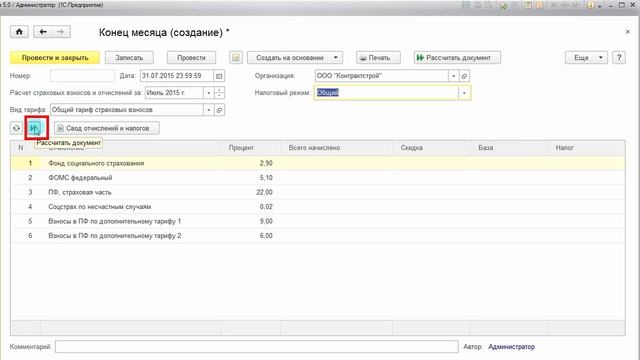Click percent value 9,00
640x360 pixels.
pos(266,221)
